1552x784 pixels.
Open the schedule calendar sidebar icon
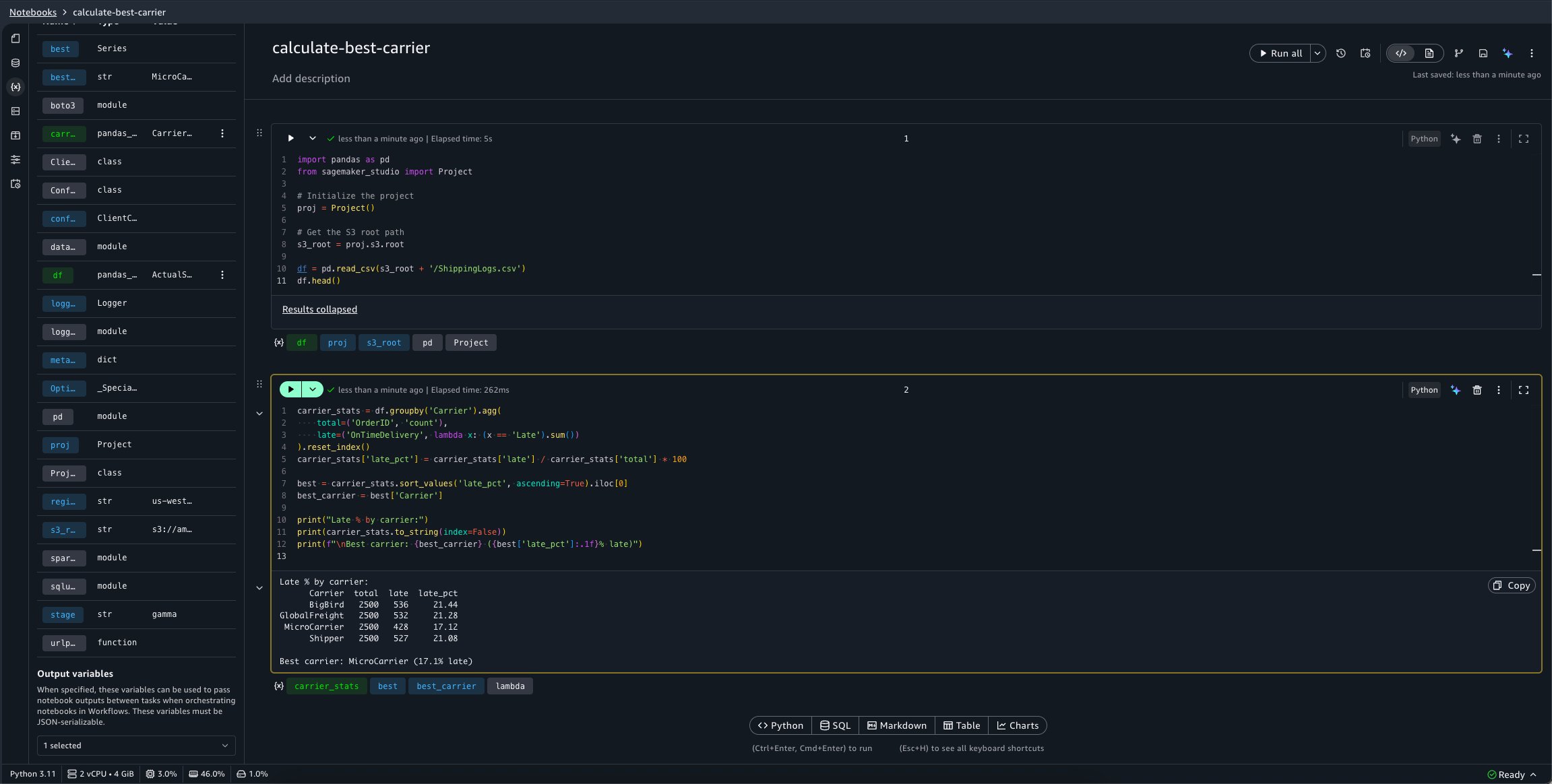tap(15, 184)
